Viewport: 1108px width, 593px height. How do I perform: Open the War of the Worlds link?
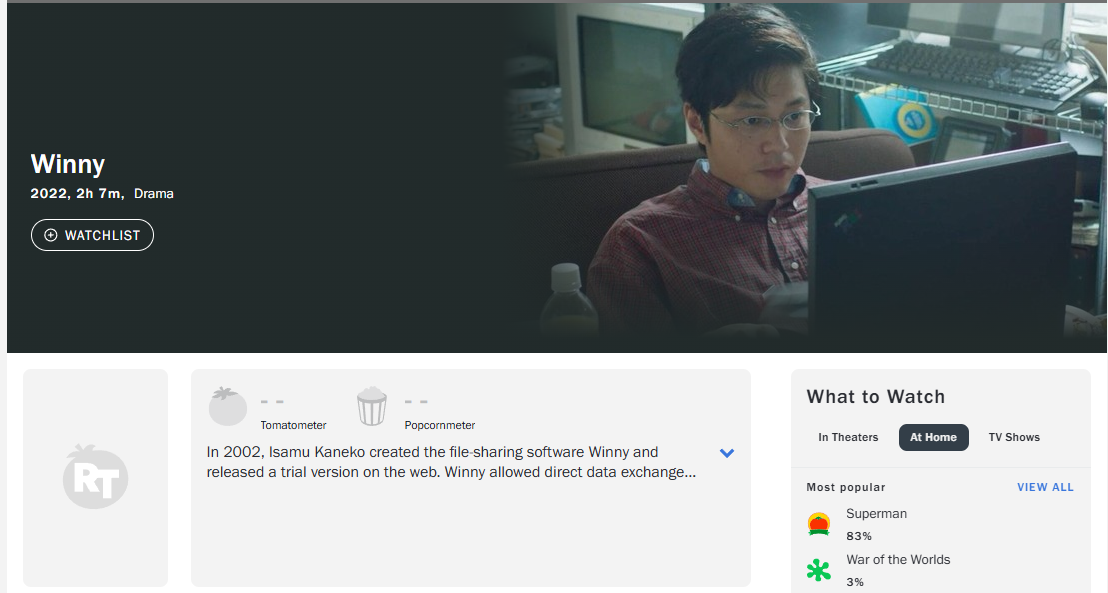click(x=898, y=560)
